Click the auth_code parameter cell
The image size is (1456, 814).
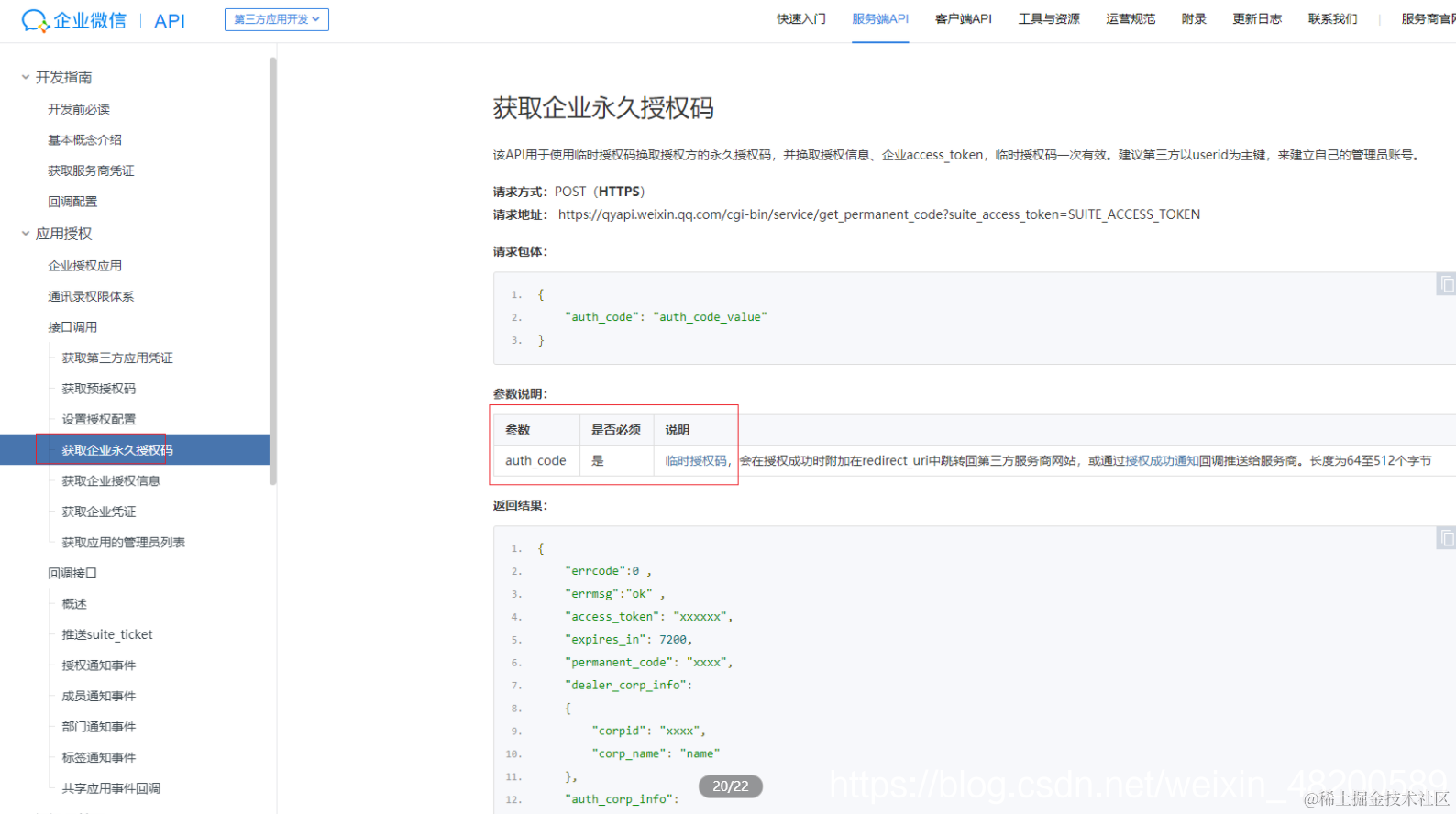click(535, 461)
